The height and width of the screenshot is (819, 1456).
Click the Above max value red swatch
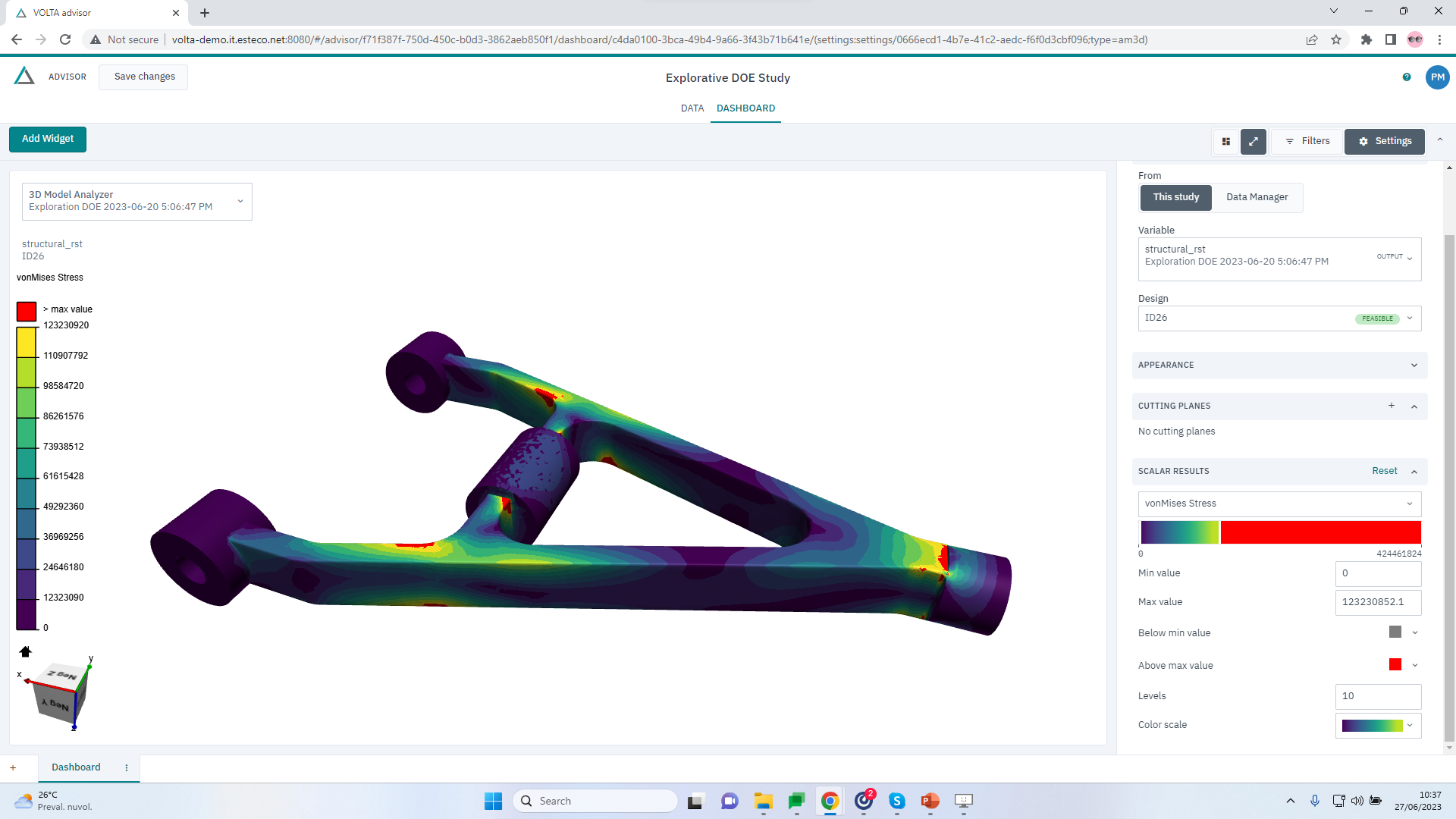point(1395,665)
